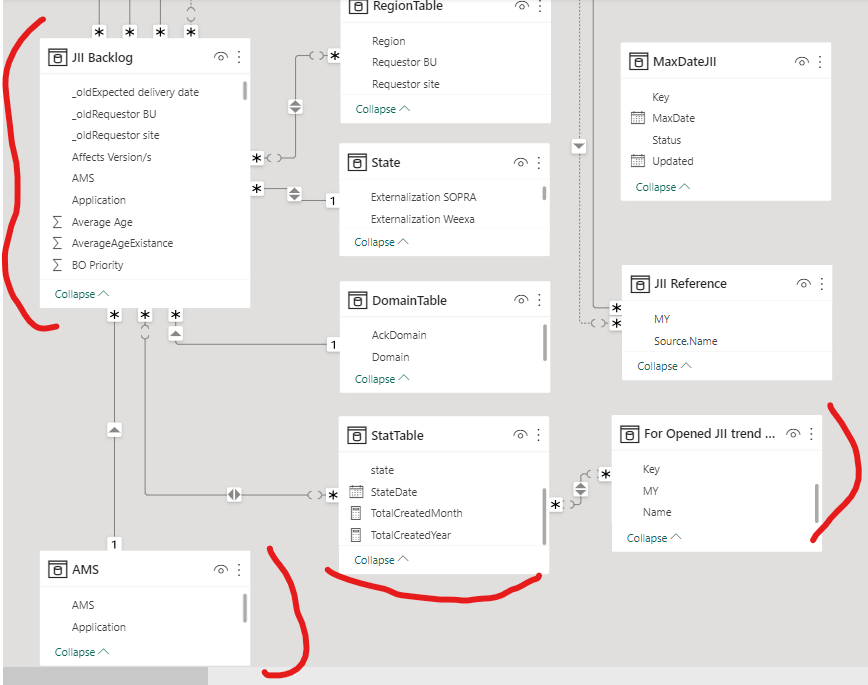868x685 pixels.
Task: Click the MaxDateJII table icon
Action: pos(638,61)
